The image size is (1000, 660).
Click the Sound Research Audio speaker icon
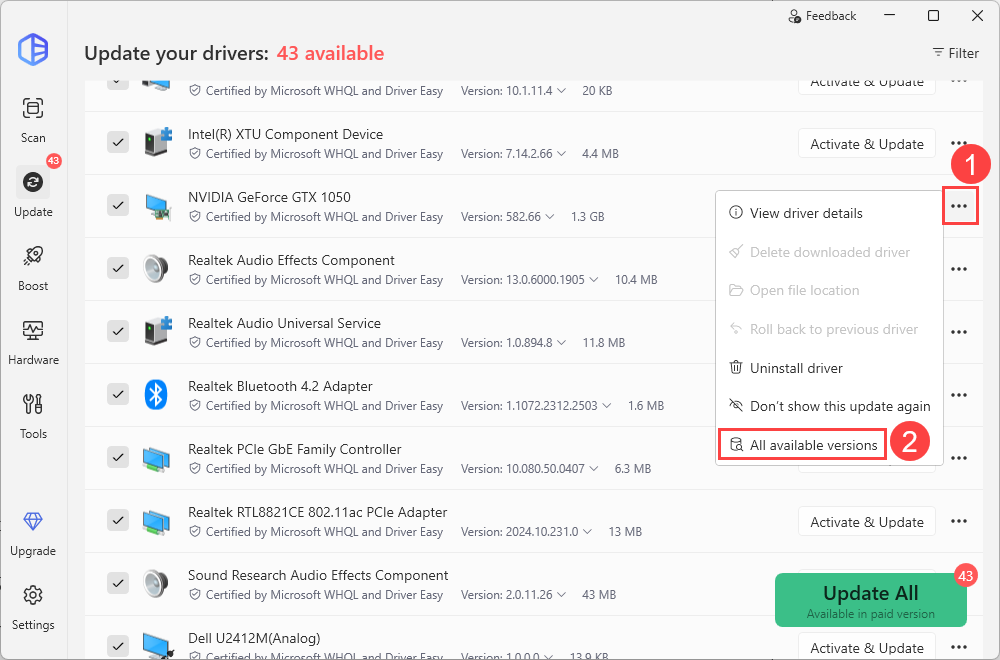click(x=156, y=583)
